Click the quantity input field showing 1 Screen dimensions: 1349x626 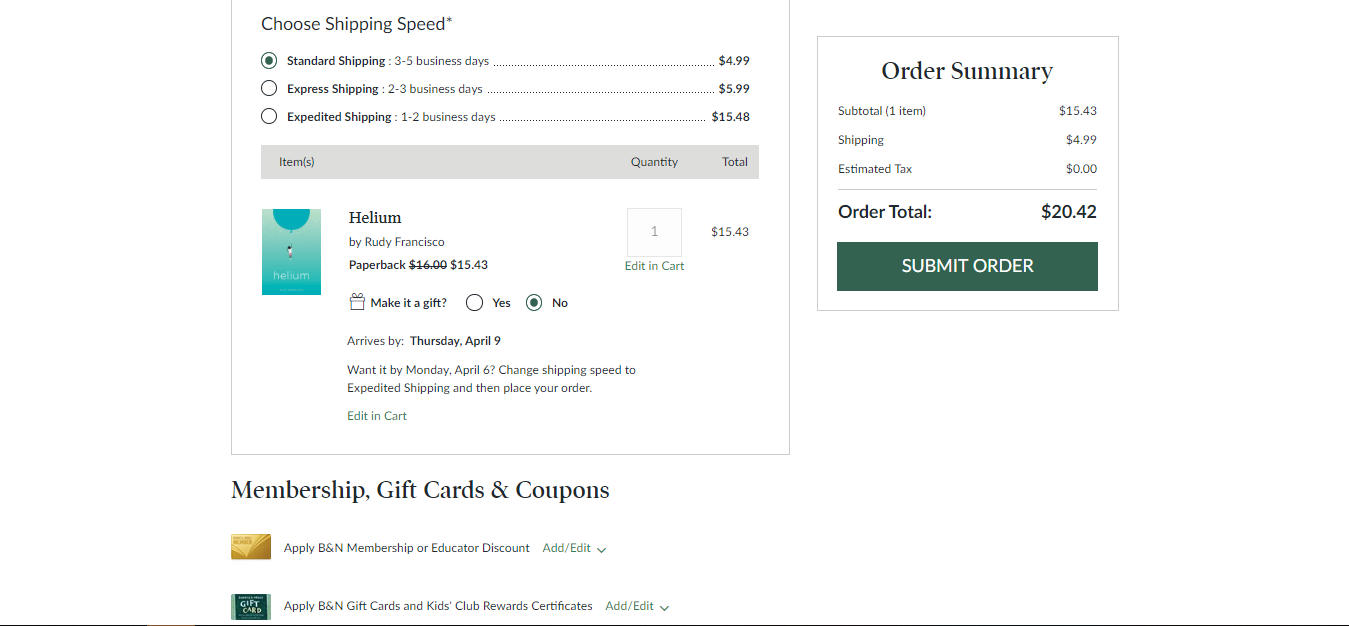[654, 231]
